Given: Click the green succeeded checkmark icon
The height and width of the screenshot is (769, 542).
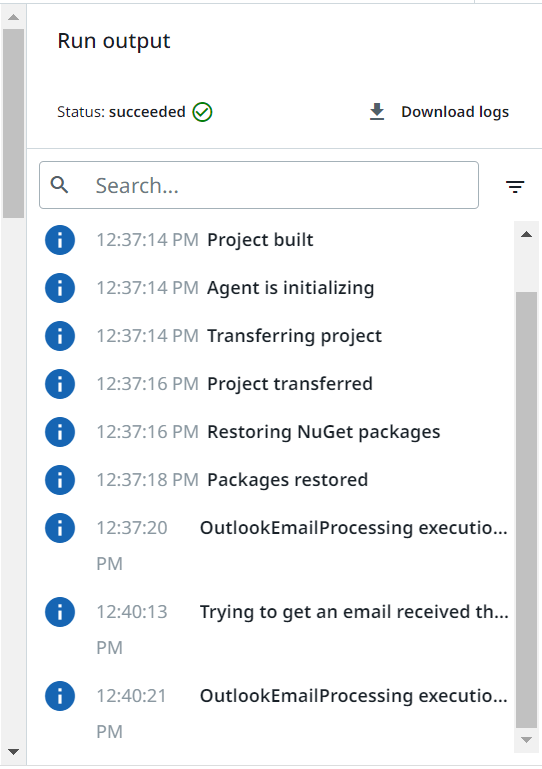Looking at the screenshot, I should (x=202, y=112).
